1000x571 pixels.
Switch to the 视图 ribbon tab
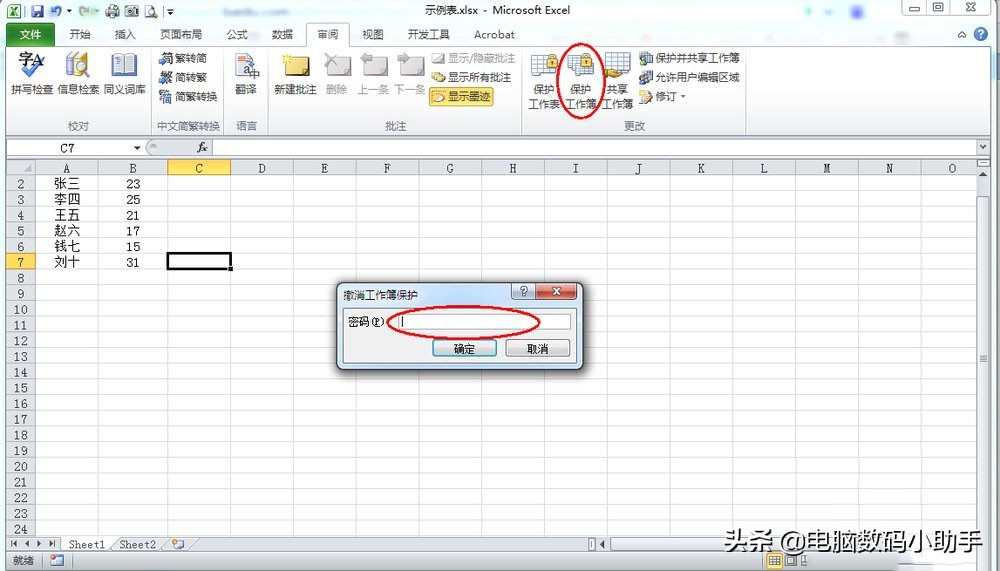(x=372, y=34)
